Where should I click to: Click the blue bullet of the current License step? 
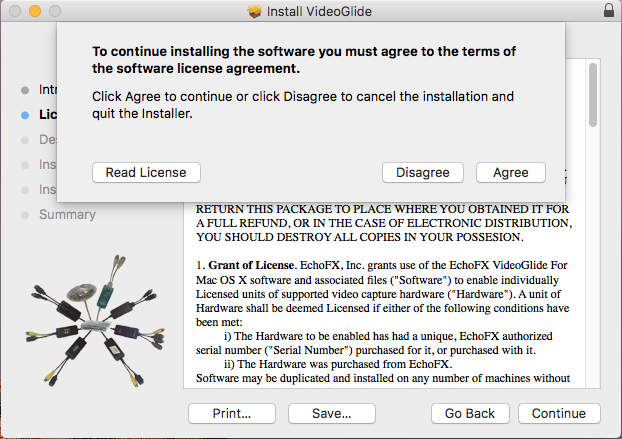pos(25,115)
